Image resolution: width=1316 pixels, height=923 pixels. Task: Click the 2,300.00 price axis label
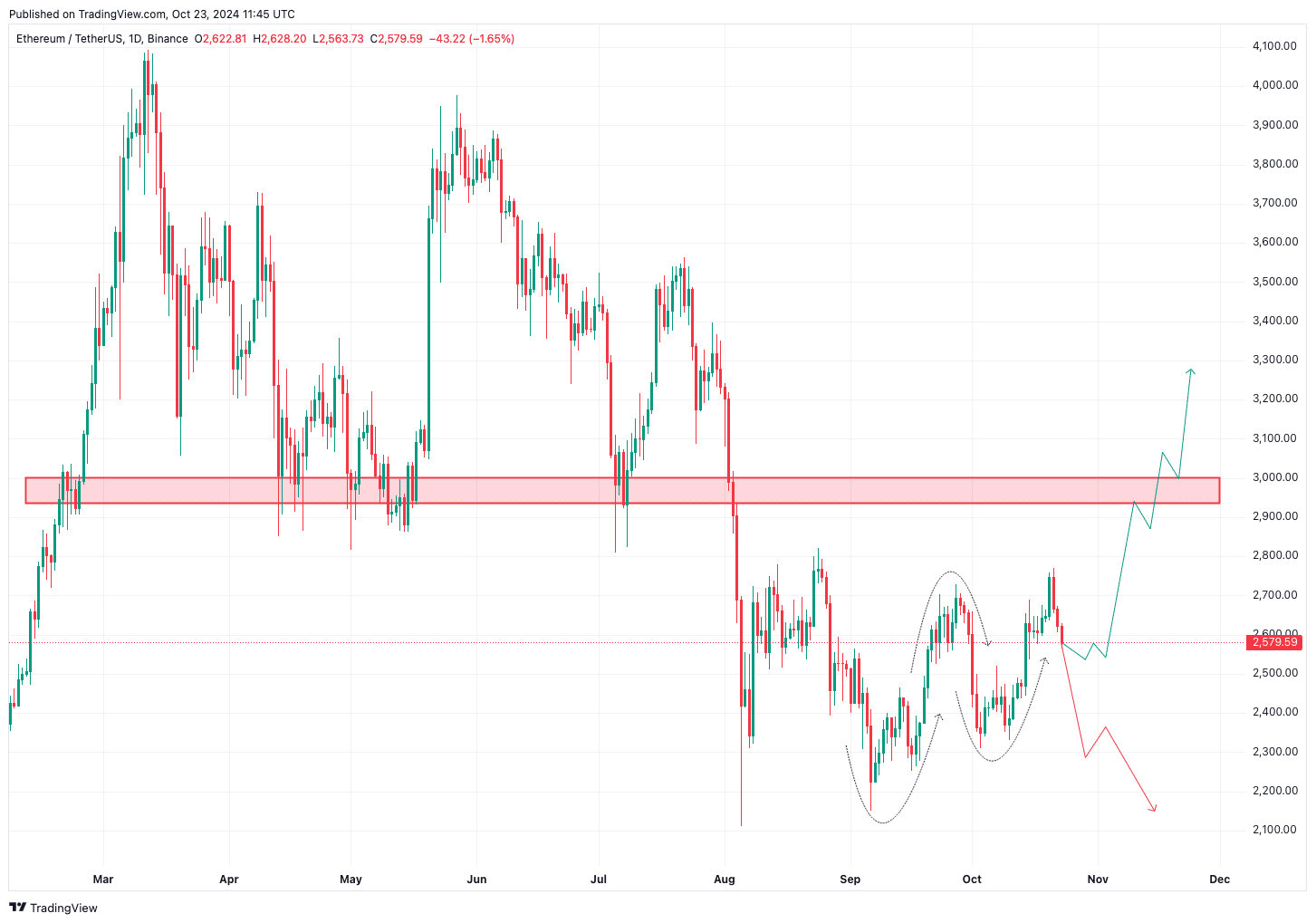tap(1275, 752)
